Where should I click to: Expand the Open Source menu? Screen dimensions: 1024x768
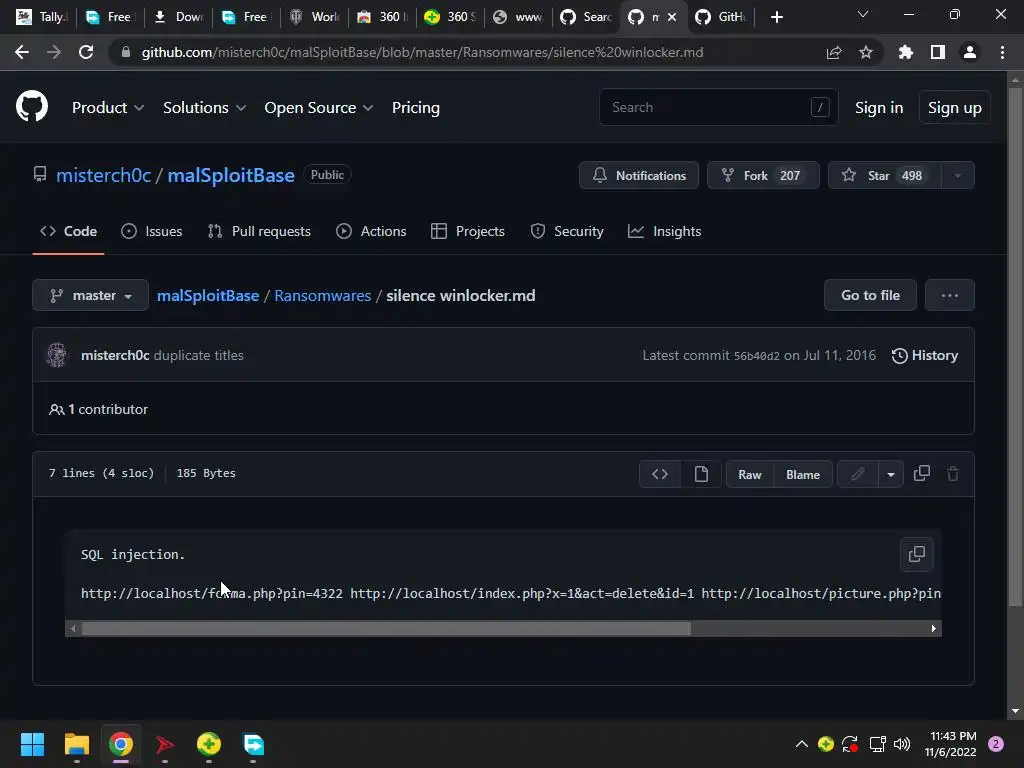[x=319, y=108]
